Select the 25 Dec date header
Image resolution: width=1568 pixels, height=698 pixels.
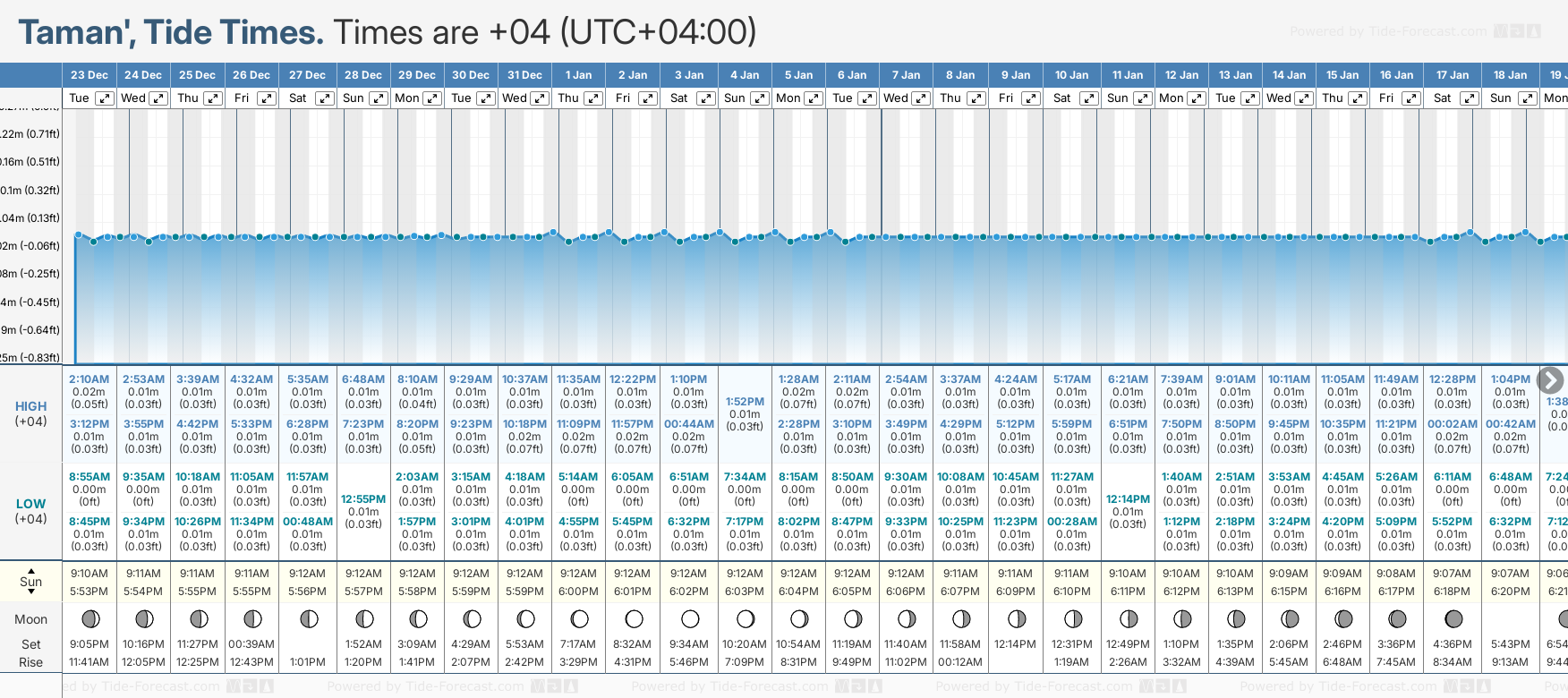pyautogui.click(x=197, y=75)
